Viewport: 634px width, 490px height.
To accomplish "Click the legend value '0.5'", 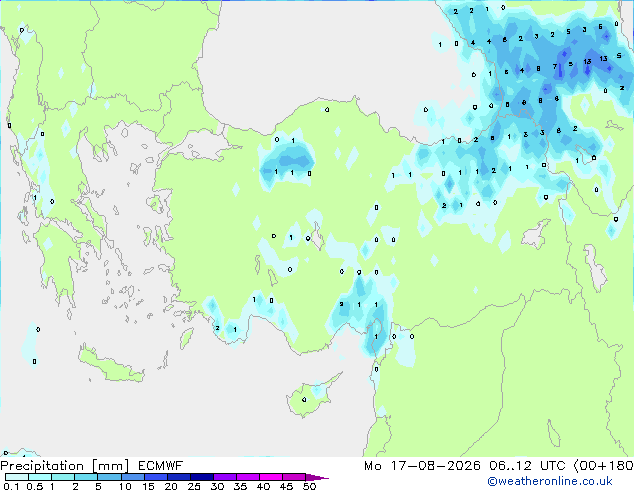I will click(x=35, y=486).
